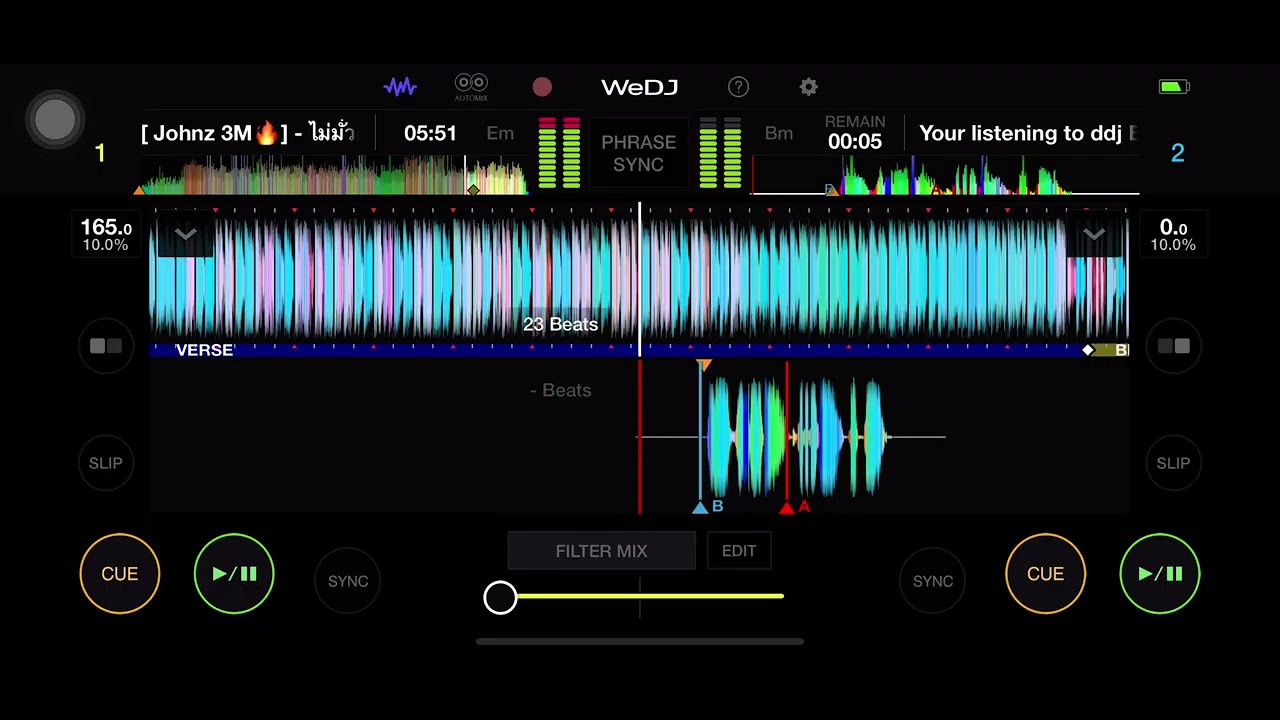Click the deck 1 key Em
This screenshot has width=1280, height=720.
pos(500,133)
